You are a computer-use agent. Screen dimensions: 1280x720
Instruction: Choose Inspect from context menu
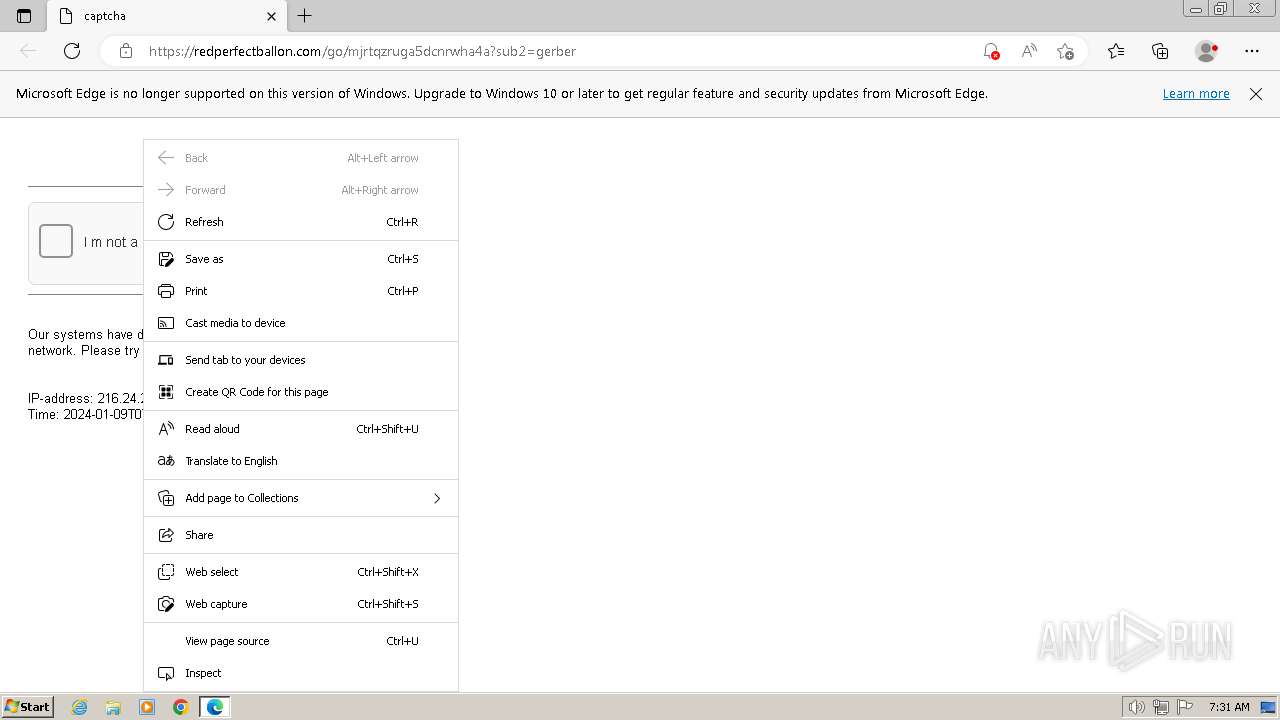tap(301, 673)
